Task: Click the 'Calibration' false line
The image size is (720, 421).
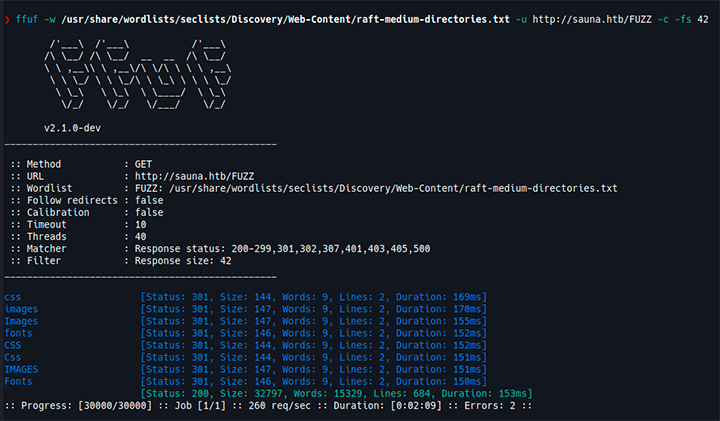Action: pyautogui.click(x=87, y=212)
